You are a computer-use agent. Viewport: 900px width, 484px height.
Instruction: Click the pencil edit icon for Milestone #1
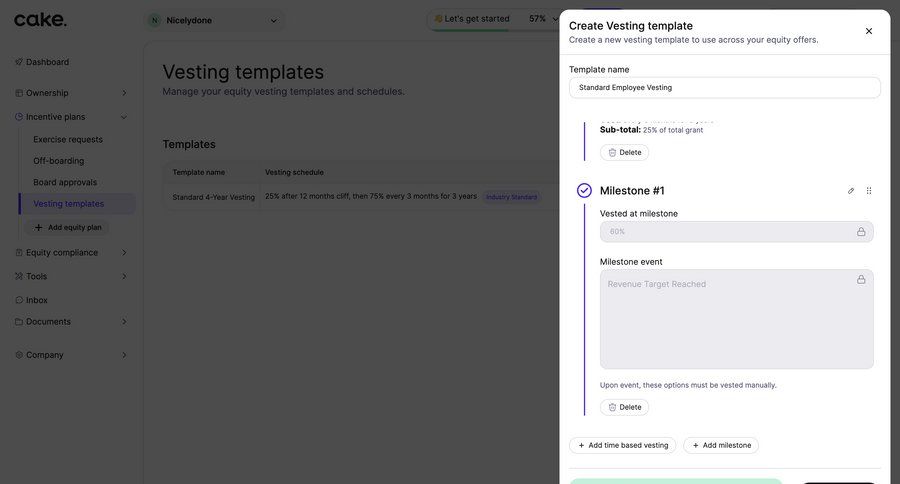point(851,191)
